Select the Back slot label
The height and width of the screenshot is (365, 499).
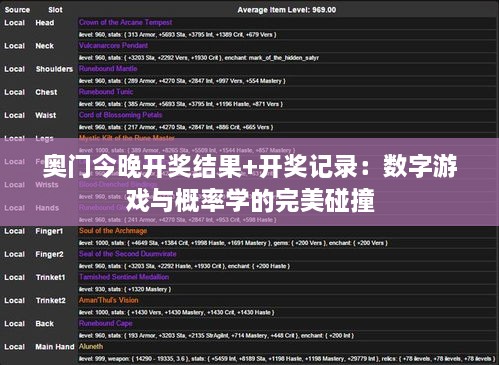tap(45, 324)
